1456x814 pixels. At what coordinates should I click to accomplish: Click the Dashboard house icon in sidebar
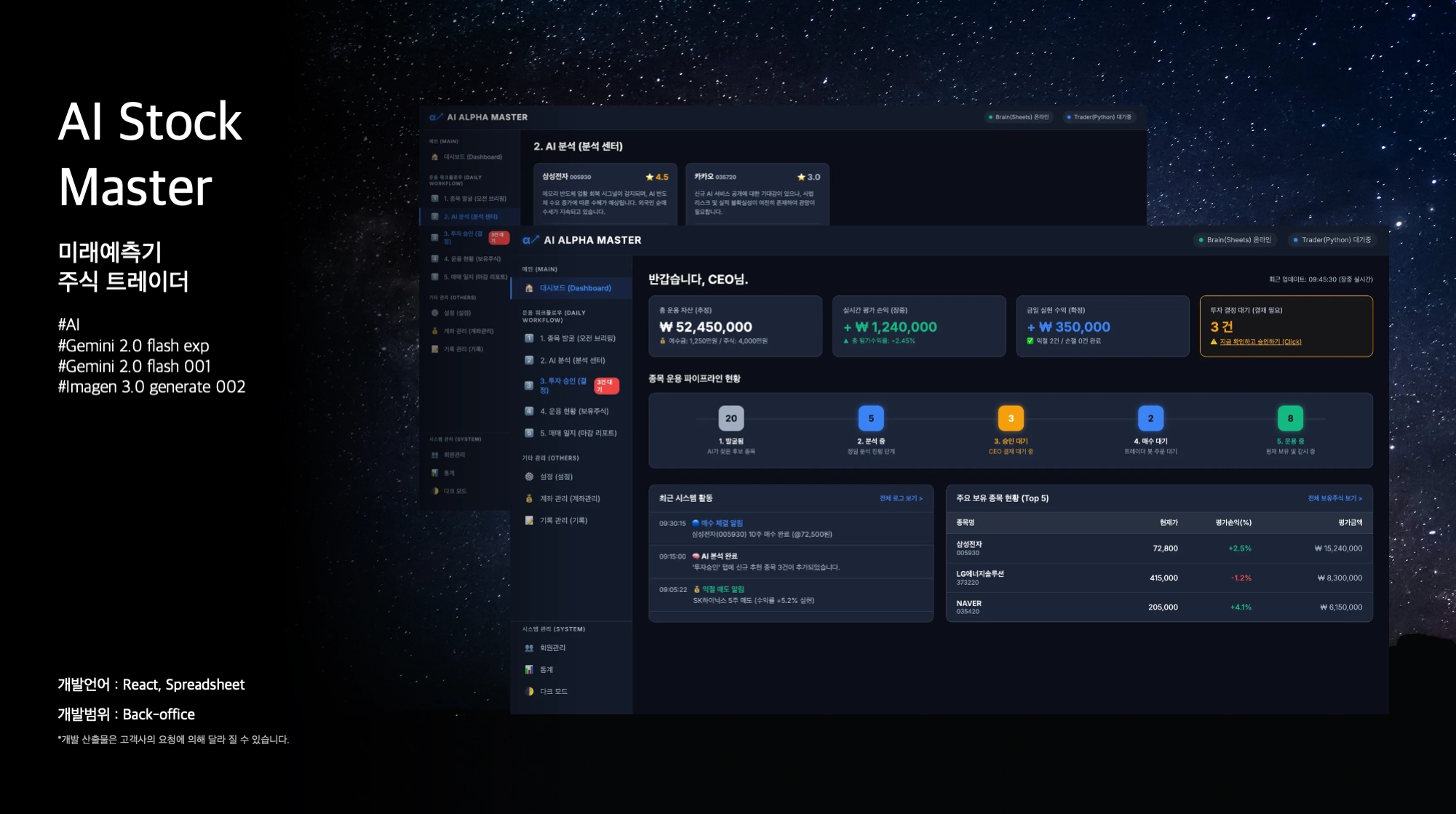tap(529, 288)
